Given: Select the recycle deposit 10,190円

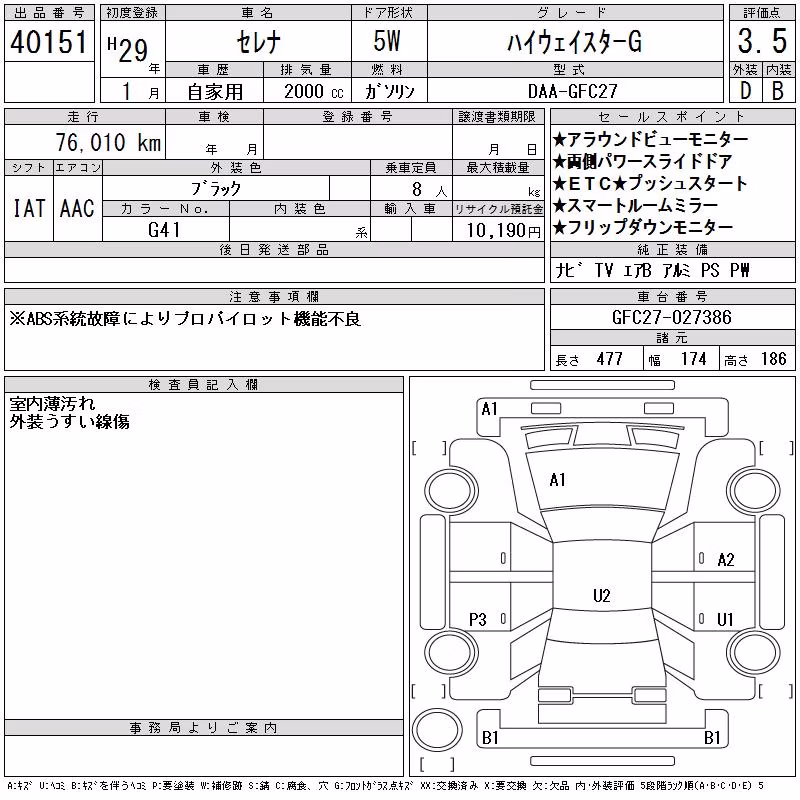Looking at the screenshot, I should [x=504, y=231].
